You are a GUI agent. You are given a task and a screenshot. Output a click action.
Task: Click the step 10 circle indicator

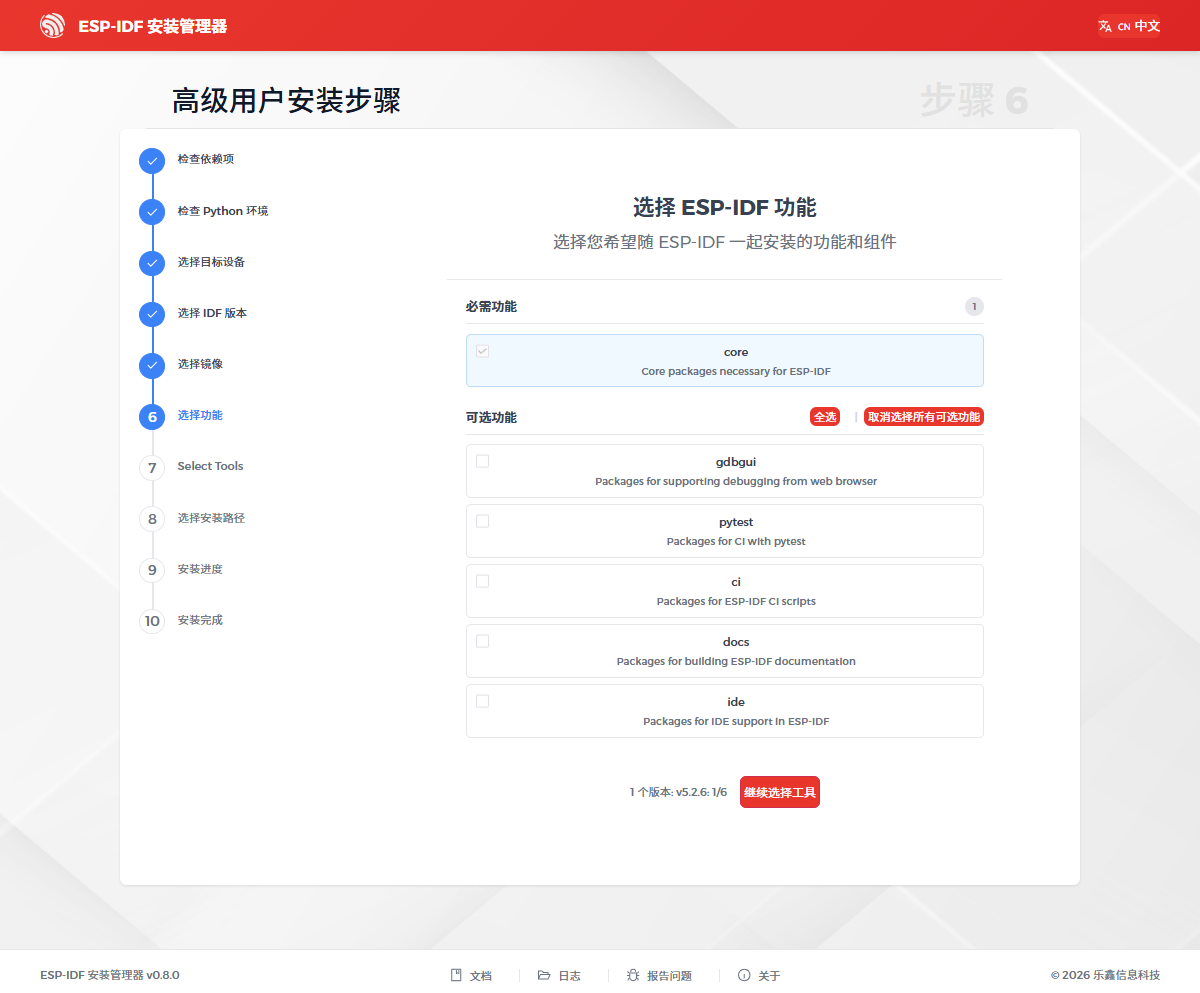(152, 621)
